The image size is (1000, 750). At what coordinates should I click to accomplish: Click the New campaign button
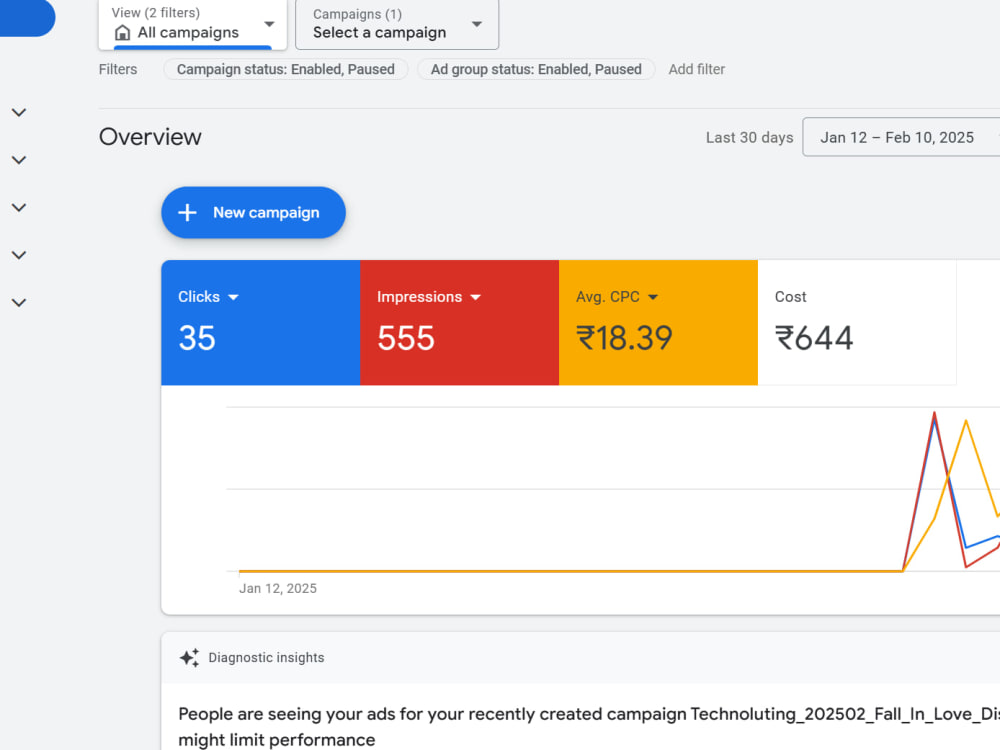253,212
